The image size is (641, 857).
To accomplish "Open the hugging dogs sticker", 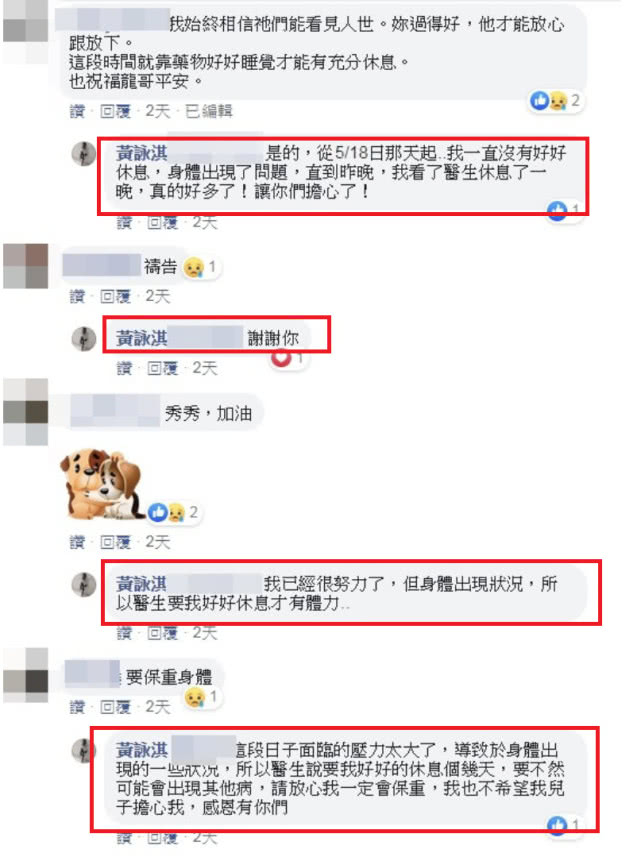I will 101,484.
